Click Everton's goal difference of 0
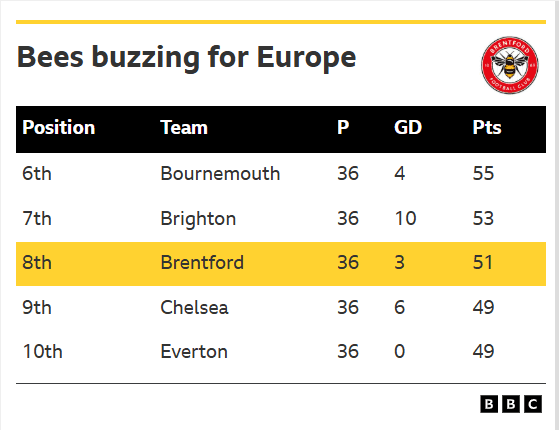Image resolution: width=559 pixels, height=430 pixels. pyautogui.click(x=400, y=352)
